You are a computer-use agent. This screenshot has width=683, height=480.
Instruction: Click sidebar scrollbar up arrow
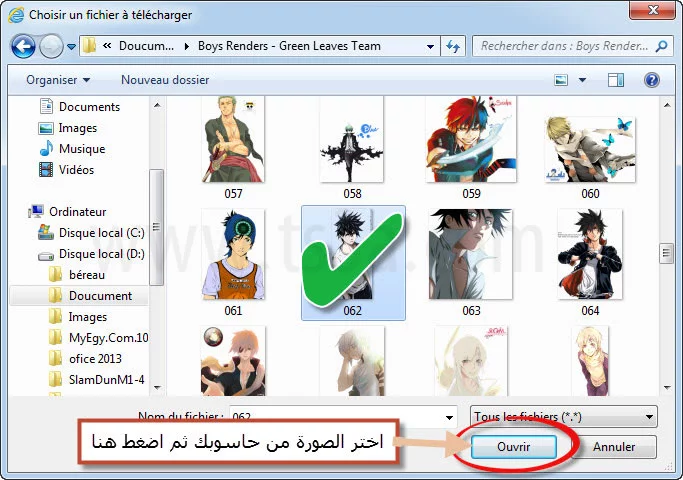pyautogui.click(x=157, y=105)
